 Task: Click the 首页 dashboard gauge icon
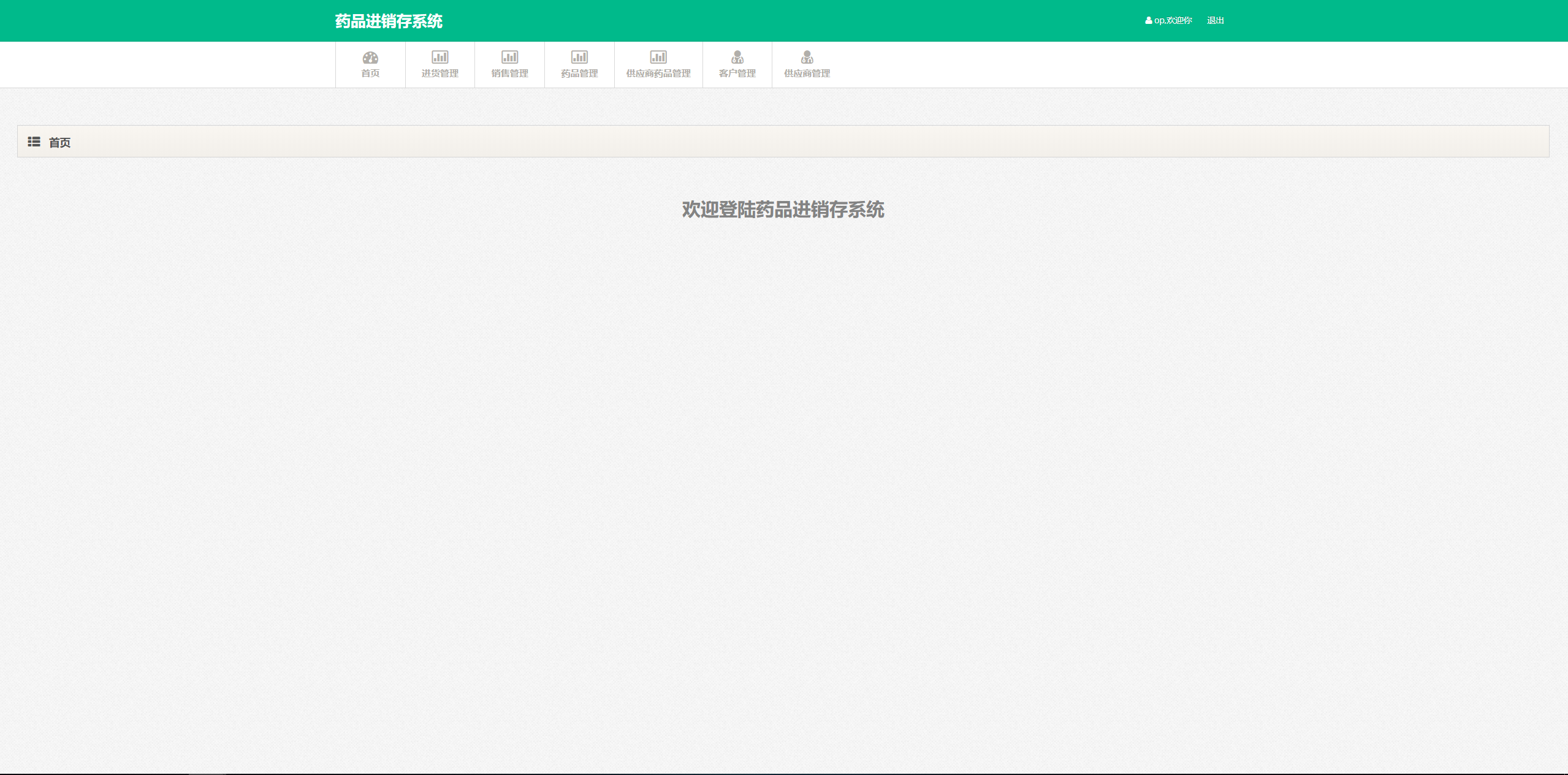click(370, 58)
